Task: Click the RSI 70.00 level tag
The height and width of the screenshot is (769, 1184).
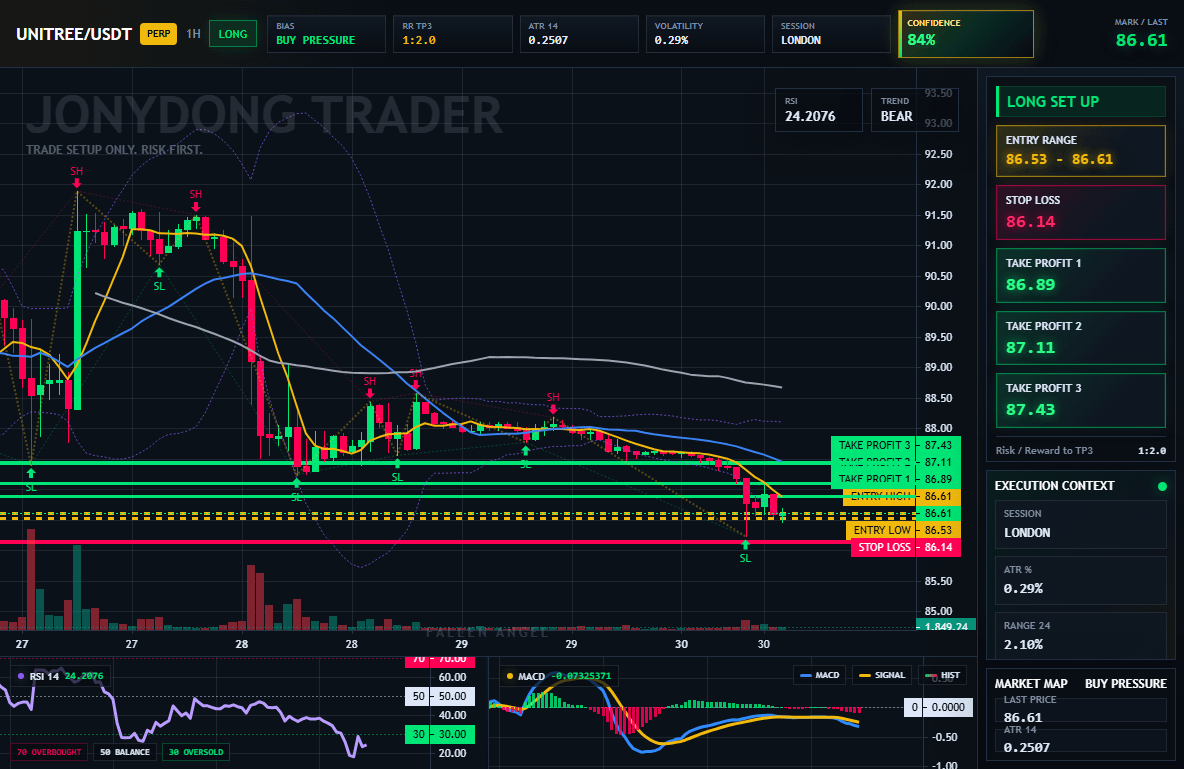Action: pos(440,659)
